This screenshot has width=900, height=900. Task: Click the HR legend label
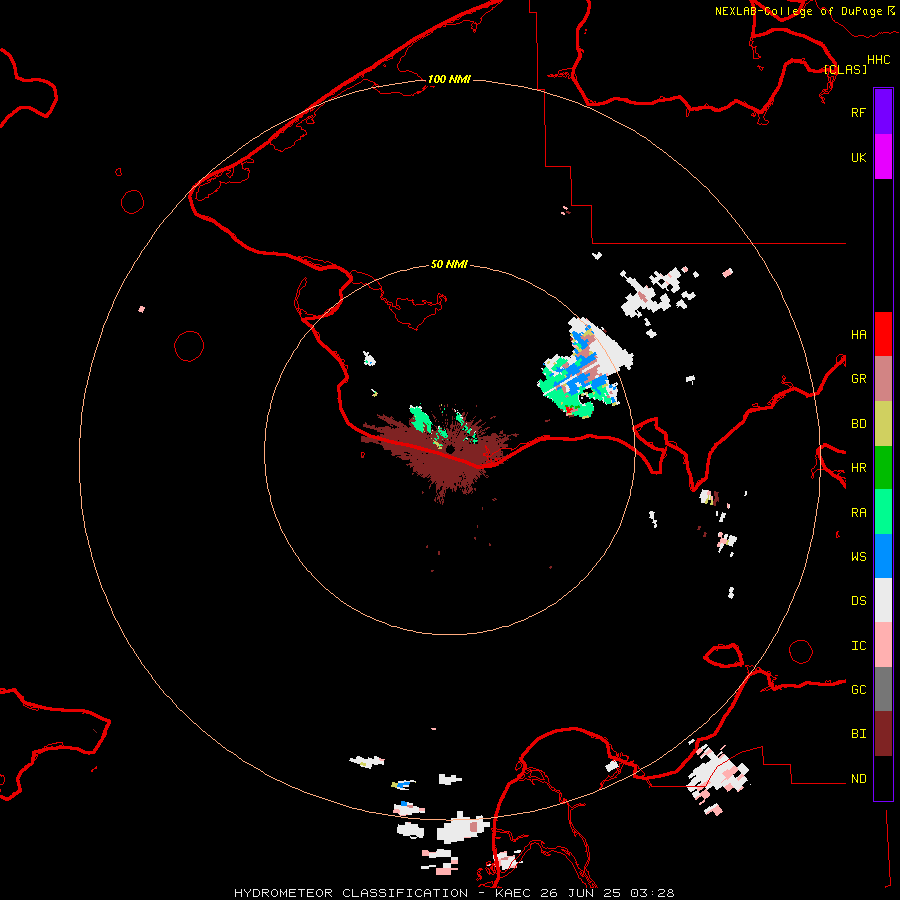point(858,468)
